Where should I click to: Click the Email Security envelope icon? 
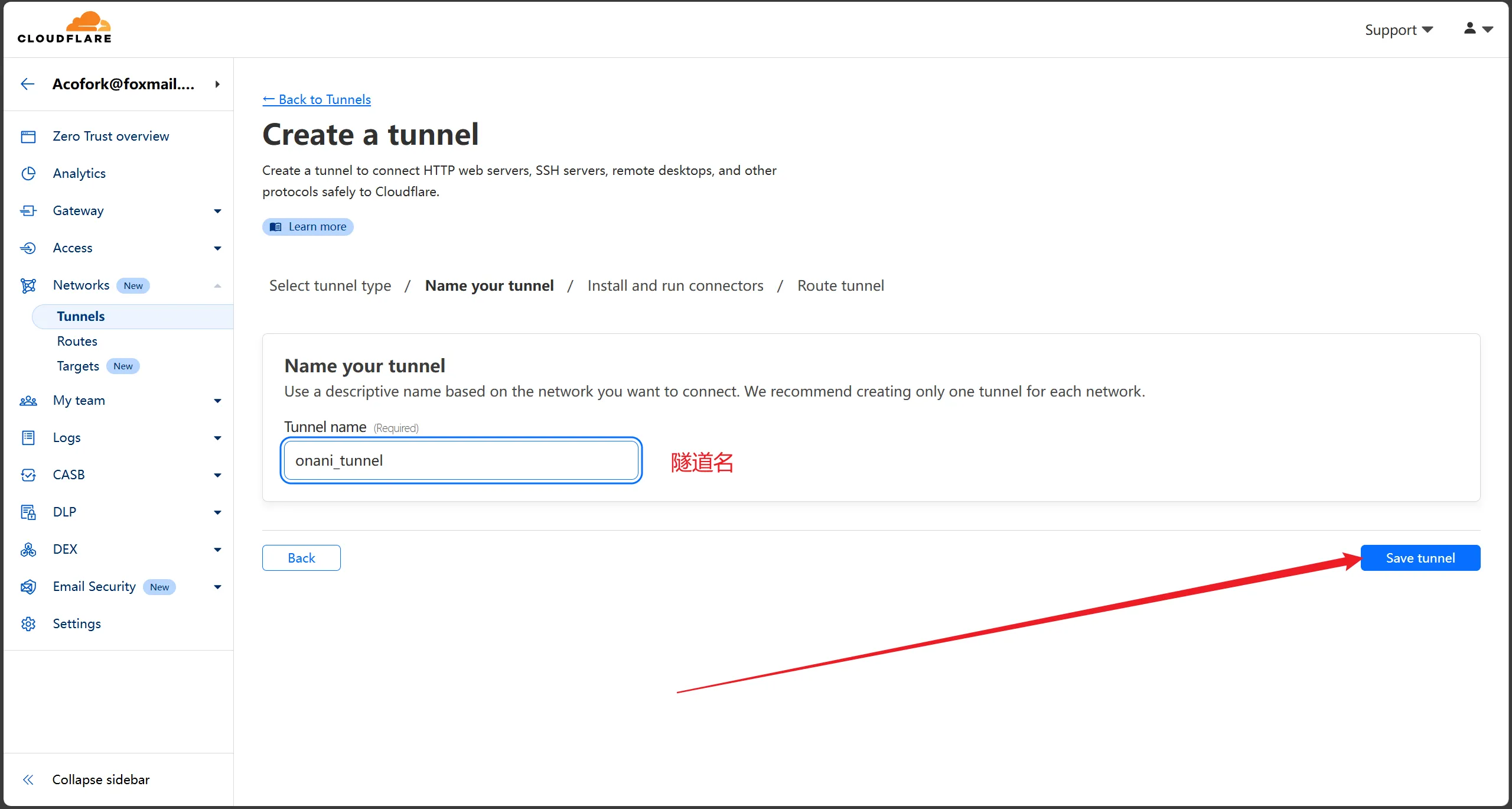pos(28,587)
